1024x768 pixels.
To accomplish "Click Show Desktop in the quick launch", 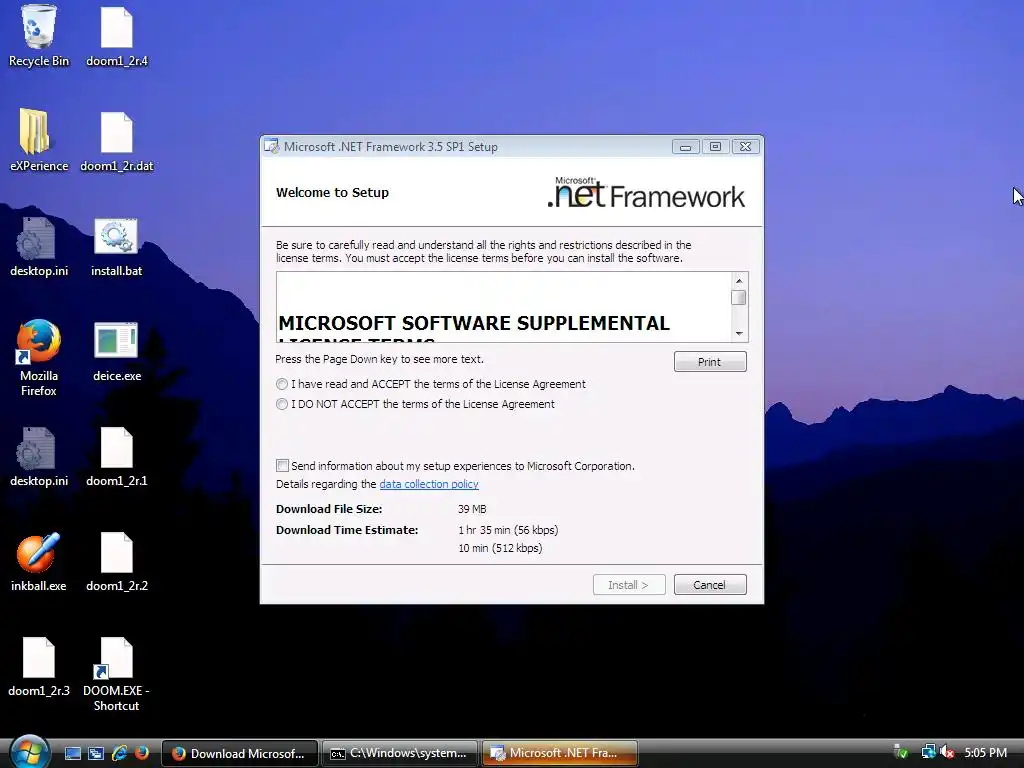I will coord(72,753).
